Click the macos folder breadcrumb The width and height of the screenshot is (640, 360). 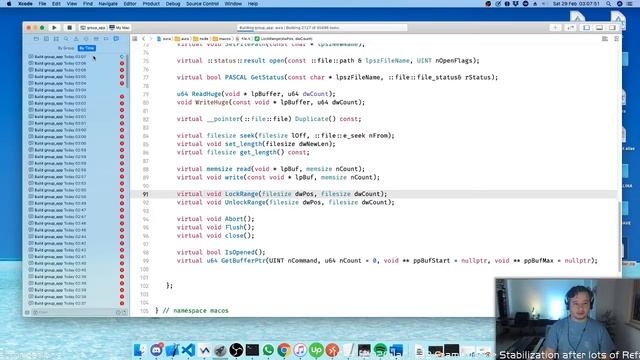pyautogui.click(x=222, y=39)
